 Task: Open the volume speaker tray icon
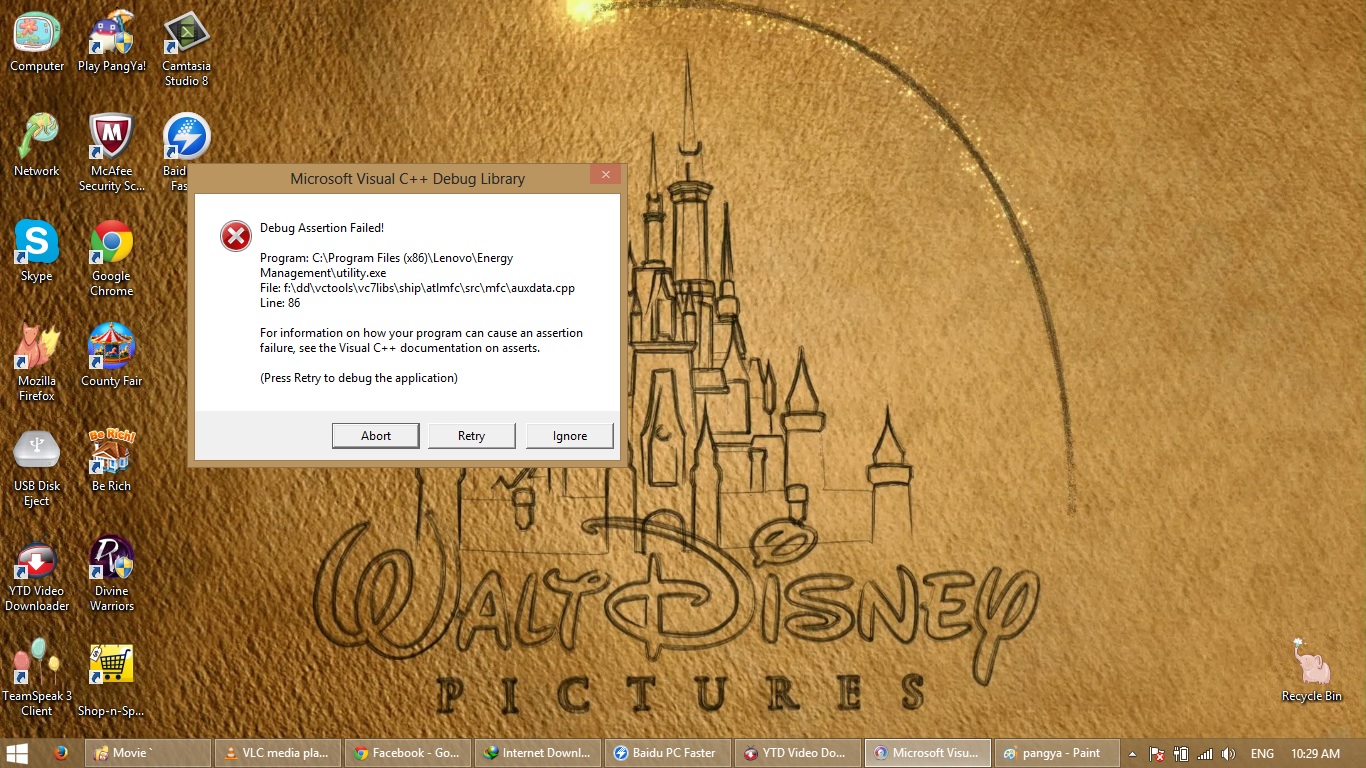(x=1228, y=754)
